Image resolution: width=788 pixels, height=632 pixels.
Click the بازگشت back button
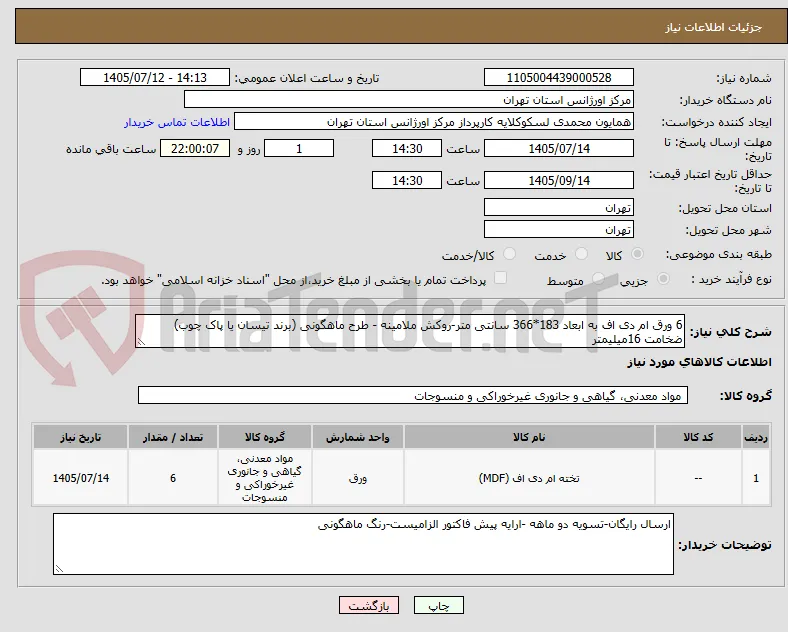click(369, 605)
